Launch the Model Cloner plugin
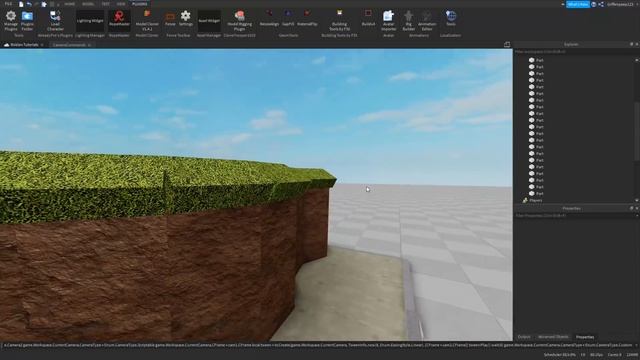The height and width of the screenshot is (360, 640). pos(147,21)
